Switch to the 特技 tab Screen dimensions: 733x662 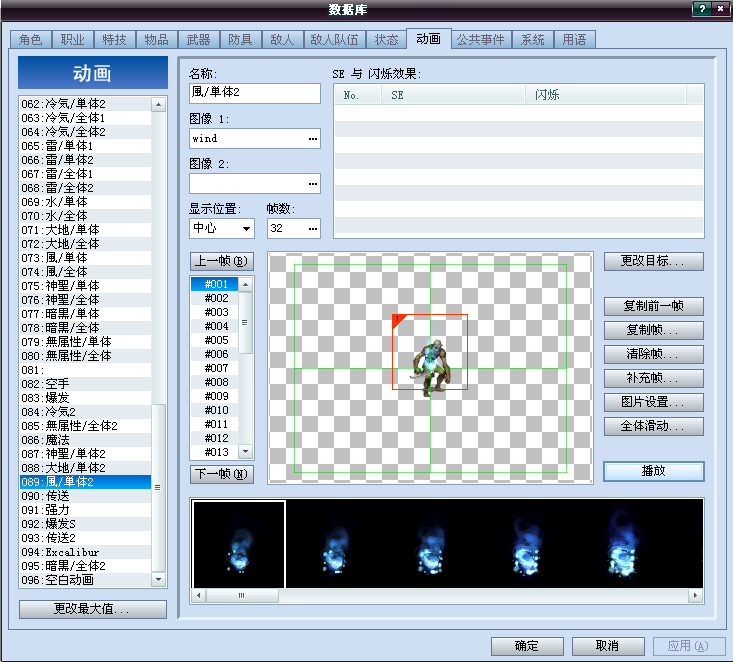[x=115, y=40]
